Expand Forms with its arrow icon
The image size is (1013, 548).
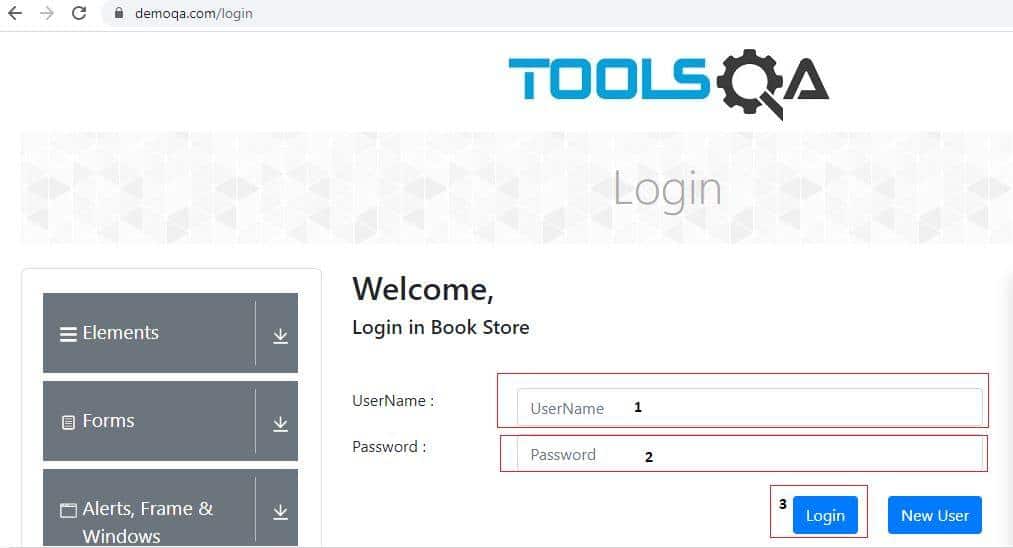coord(280,423)
